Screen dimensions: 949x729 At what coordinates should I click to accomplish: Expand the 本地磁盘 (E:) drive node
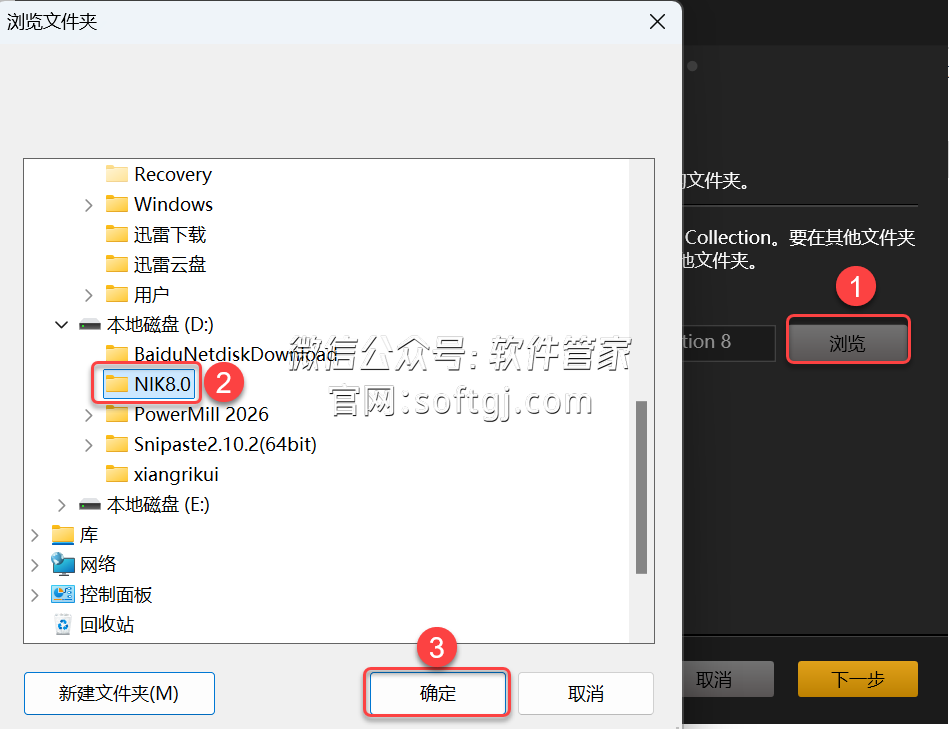click(x=61, y=505)
